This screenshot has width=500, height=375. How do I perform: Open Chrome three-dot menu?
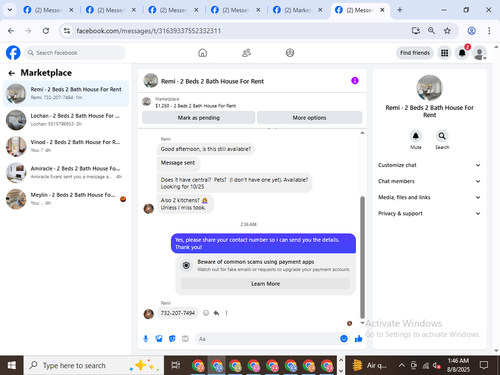pos(489,31)
